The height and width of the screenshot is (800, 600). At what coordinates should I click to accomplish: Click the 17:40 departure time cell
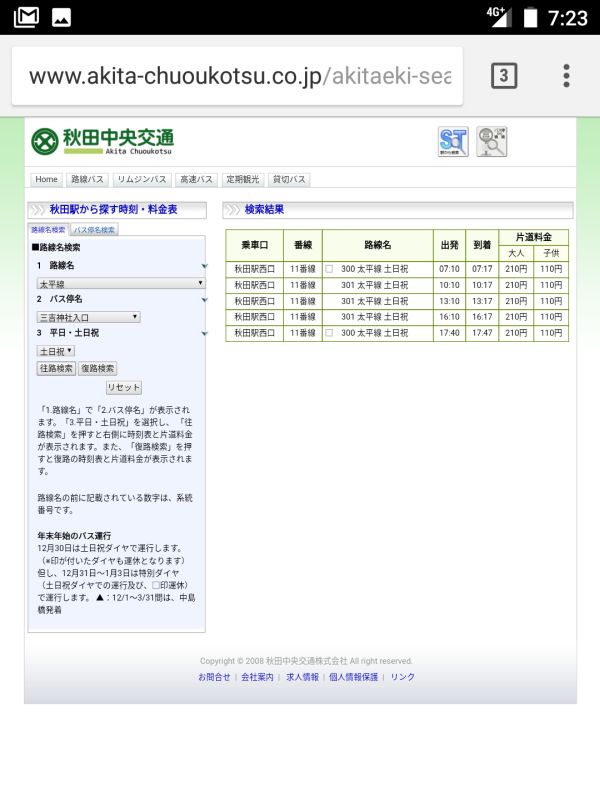[449, 333]
